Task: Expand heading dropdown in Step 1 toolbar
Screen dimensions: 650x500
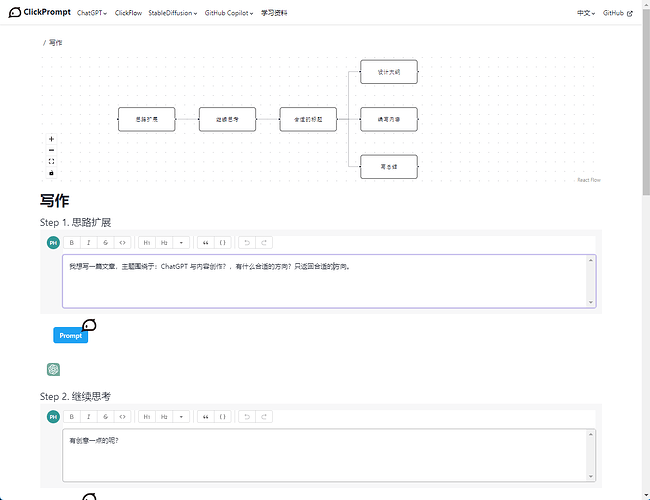Action: pos(181,242)
